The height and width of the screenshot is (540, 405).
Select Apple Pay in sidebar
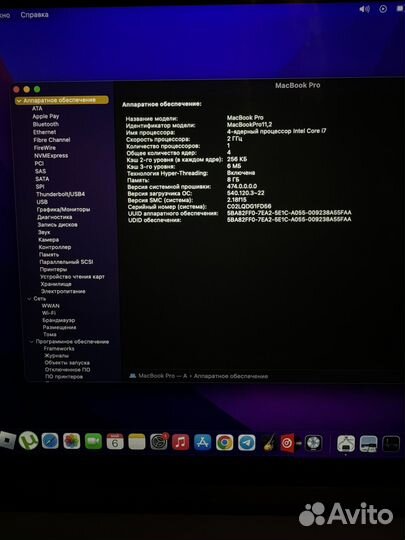46,116
